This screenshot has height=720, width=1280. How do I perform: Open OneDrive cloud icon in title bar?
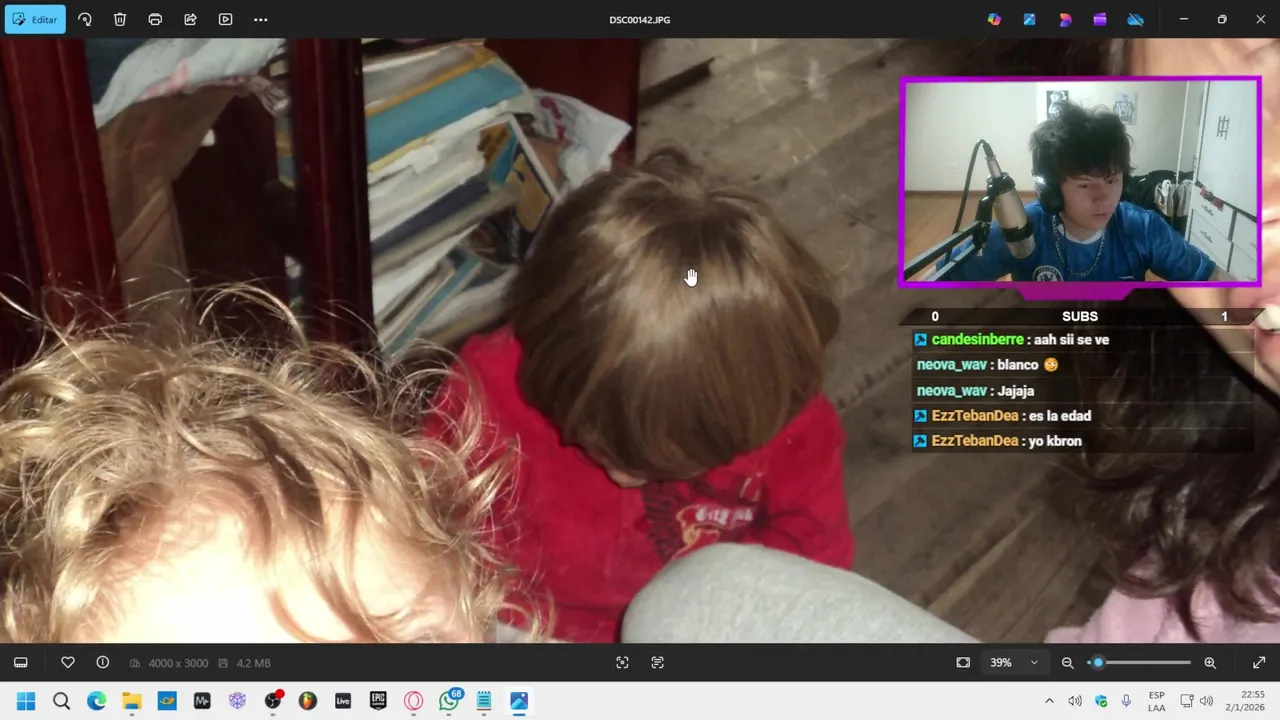tap(1135, 19)
